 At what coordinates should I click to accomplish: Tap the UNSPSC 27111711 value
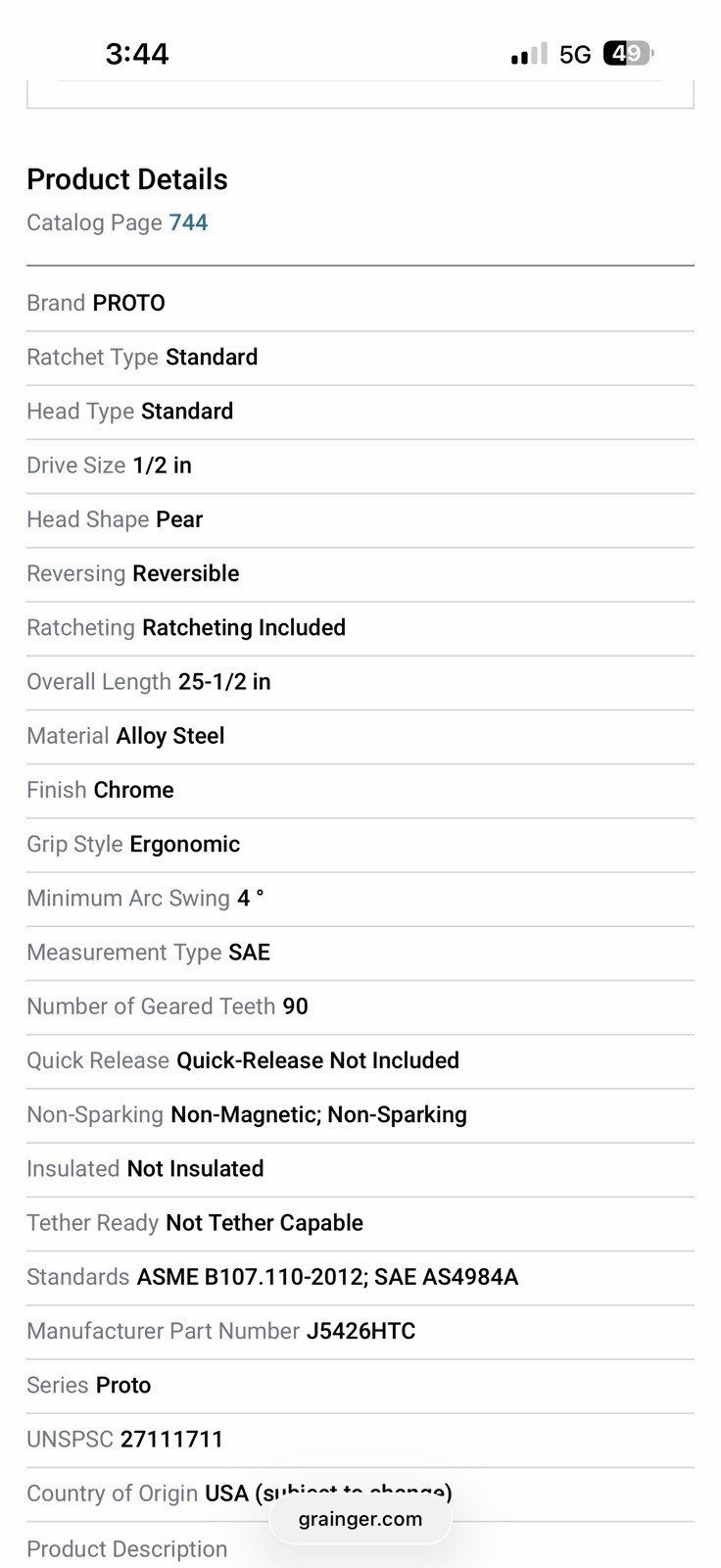[171, 1439]
